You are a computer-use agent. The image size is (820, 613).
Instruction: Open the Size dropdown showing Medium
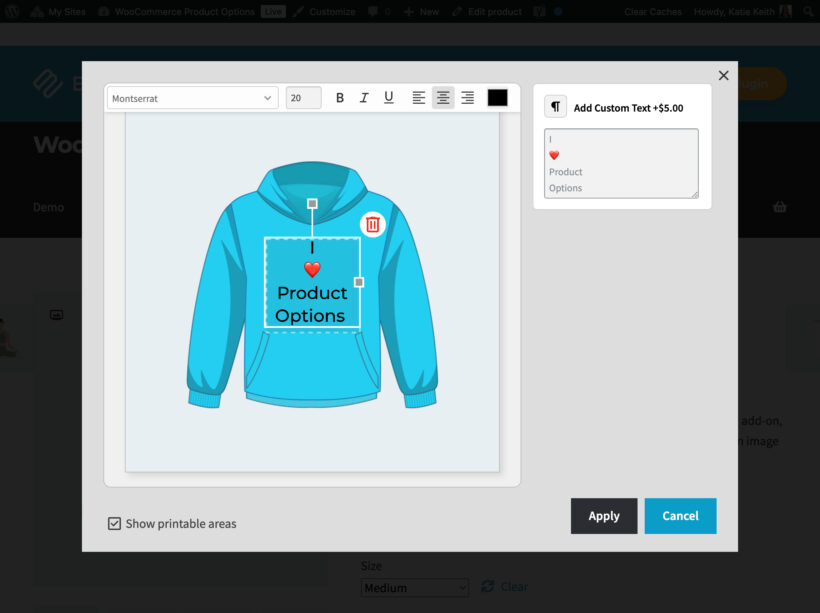[x=414, y=587]
